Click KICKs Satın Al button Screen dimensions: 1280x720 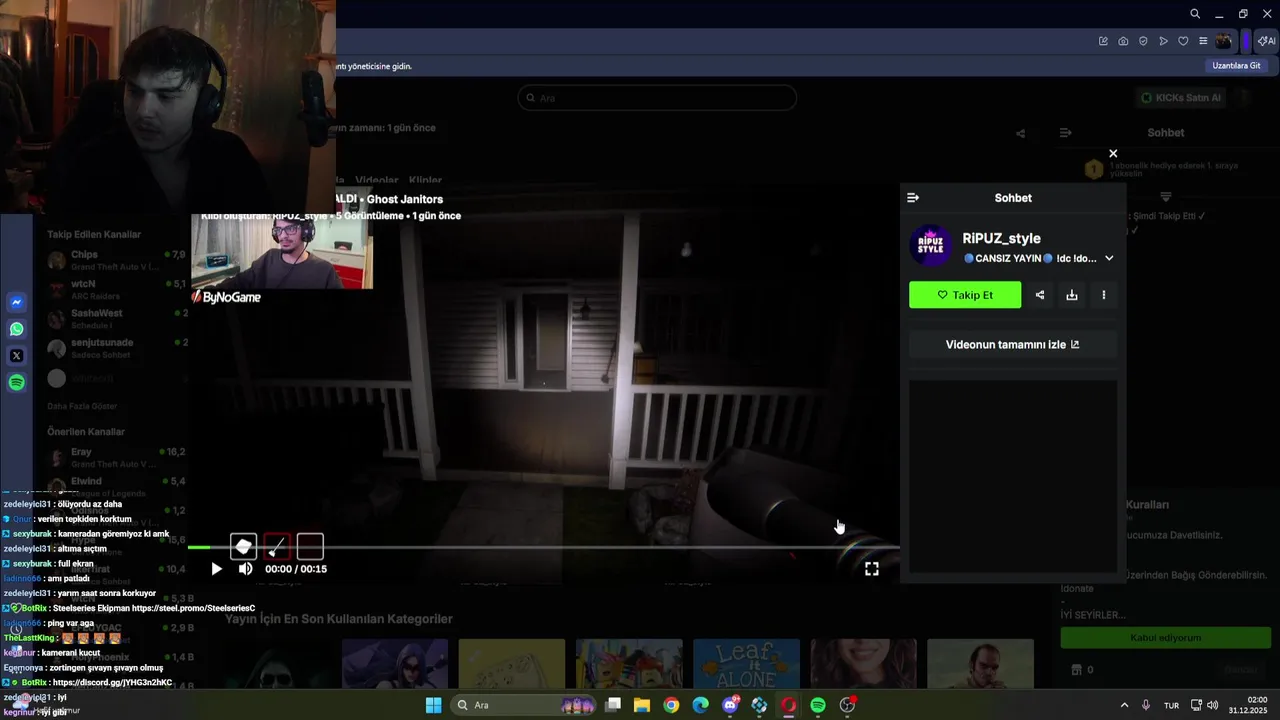tap(1181, 98)
